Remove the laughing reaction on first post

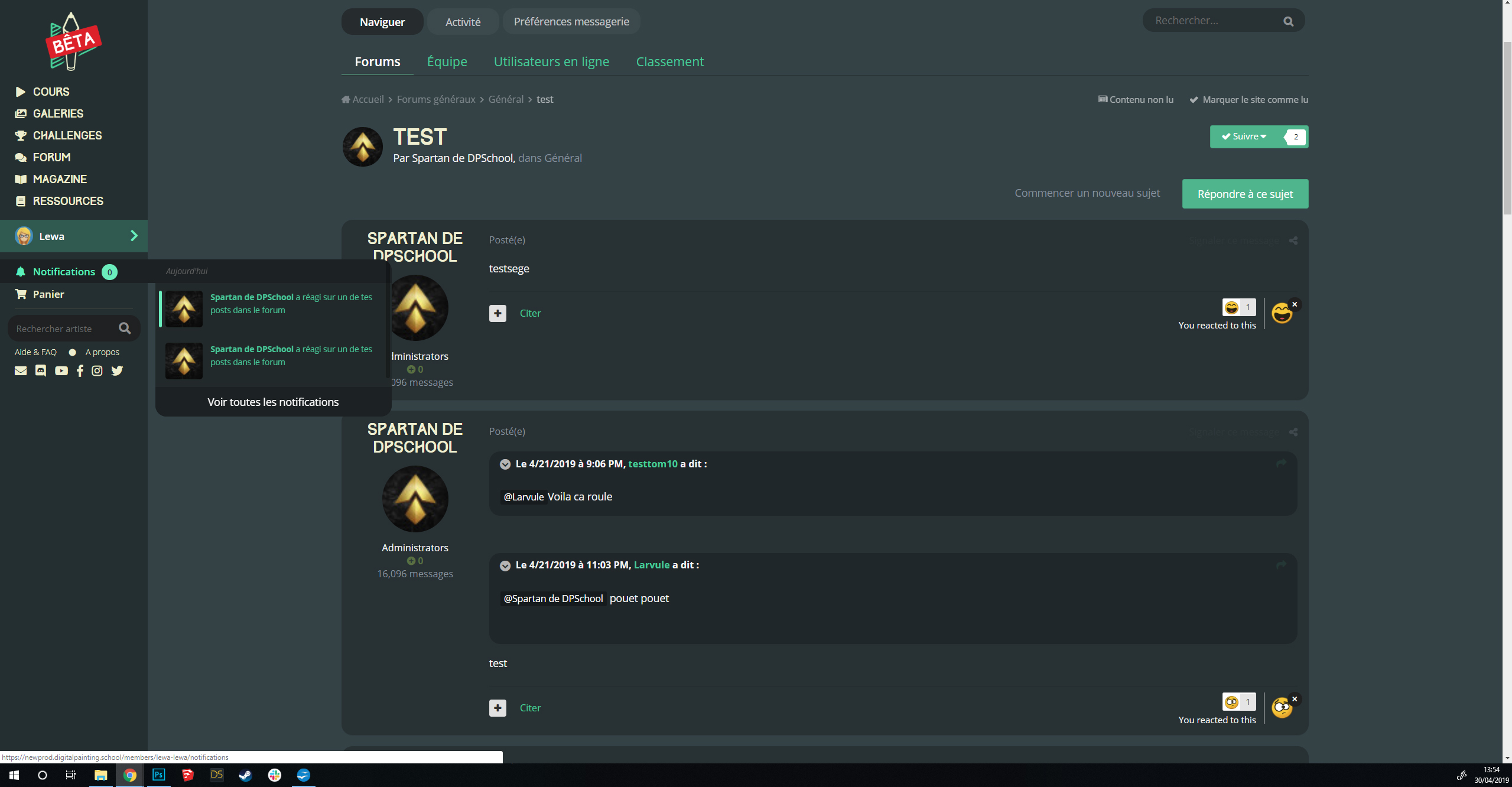1295,305
